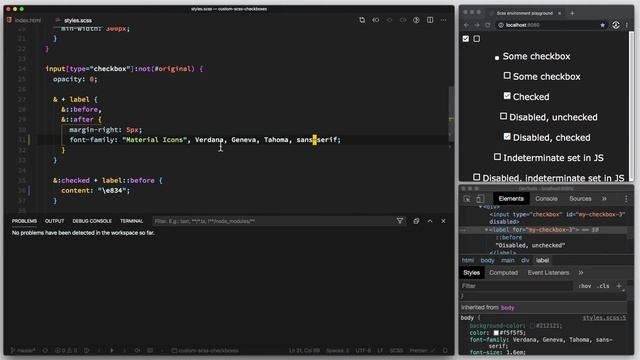Select the styles.scss editor tab
The height and width of the screenshot is (360, 640).
pos(78,20)
